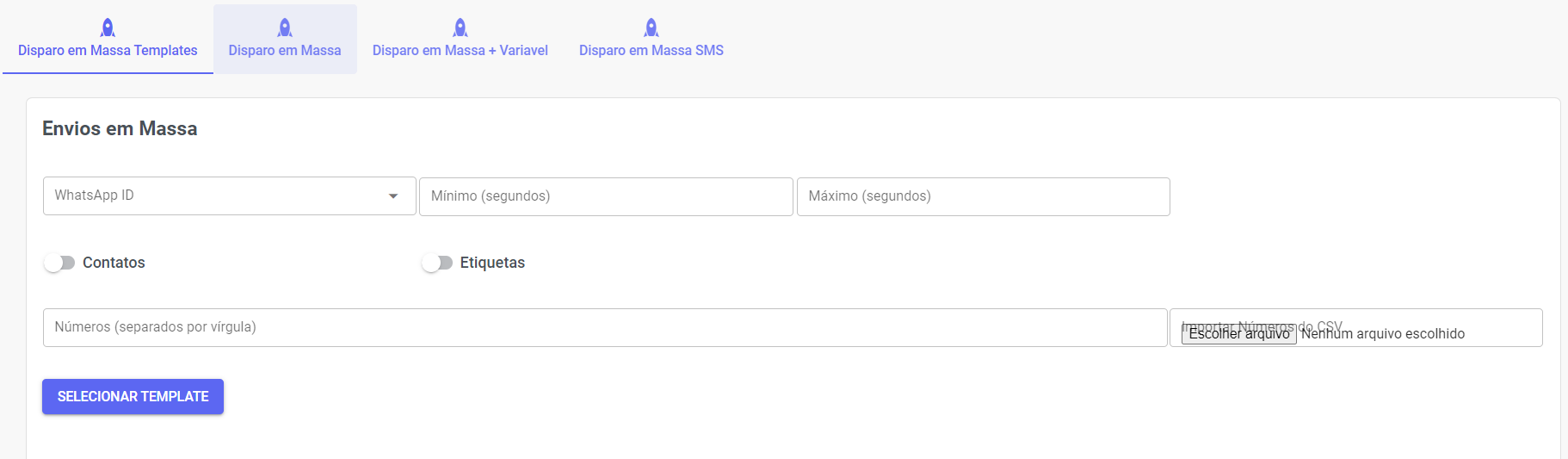The image size is (1568, 459).
Task: Turn on the Etiquetas toggle switch
Action: pos(437,263)
